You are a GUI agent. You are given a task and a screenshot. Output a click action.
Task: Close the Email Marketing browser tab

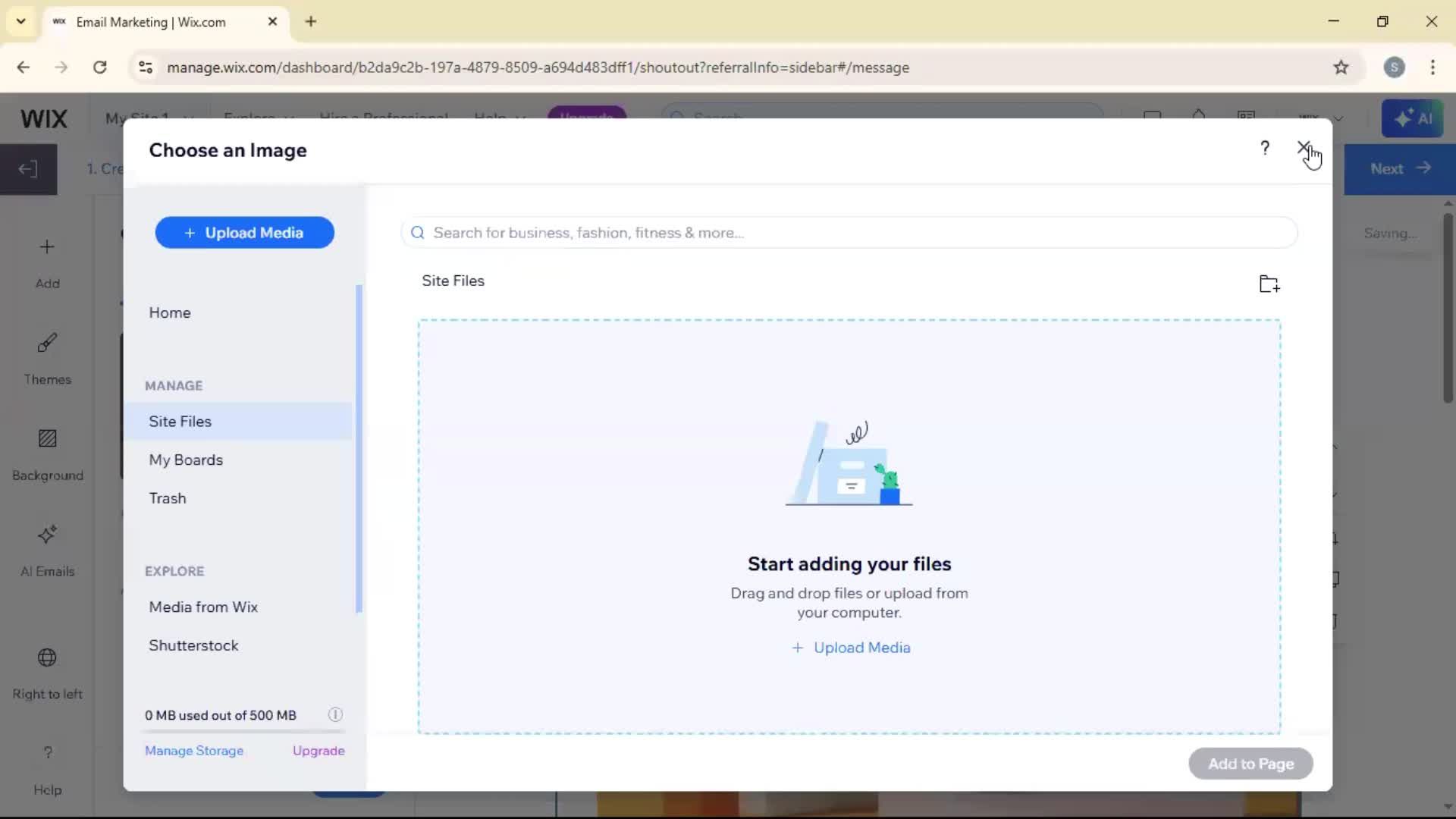click(x=272, y=22)
